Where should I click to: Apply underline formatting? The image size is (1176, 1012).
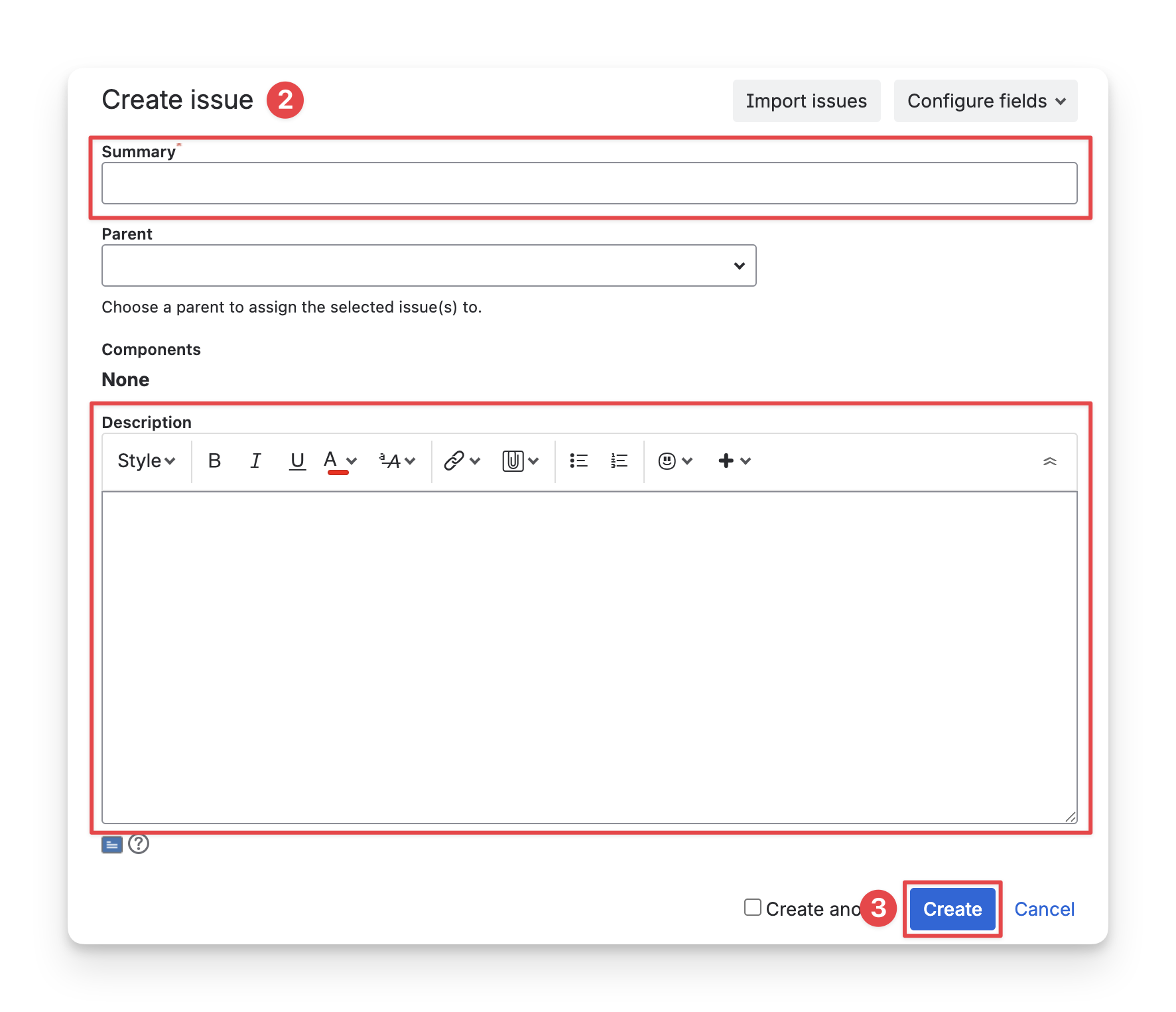pyautogui.click(x=297, y=461)
